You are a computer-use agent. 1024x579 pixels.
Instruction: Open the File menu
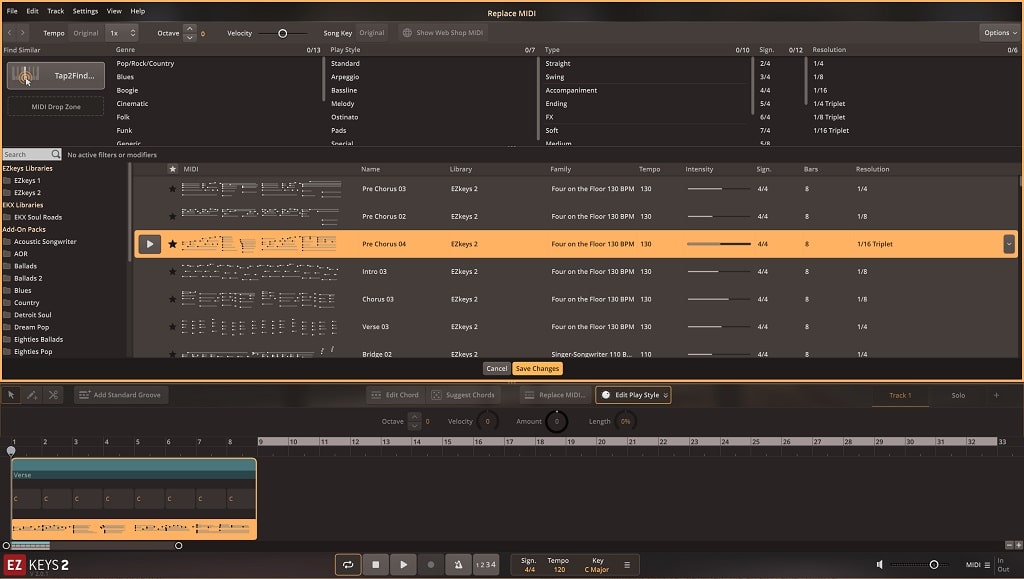coord(12,11)
